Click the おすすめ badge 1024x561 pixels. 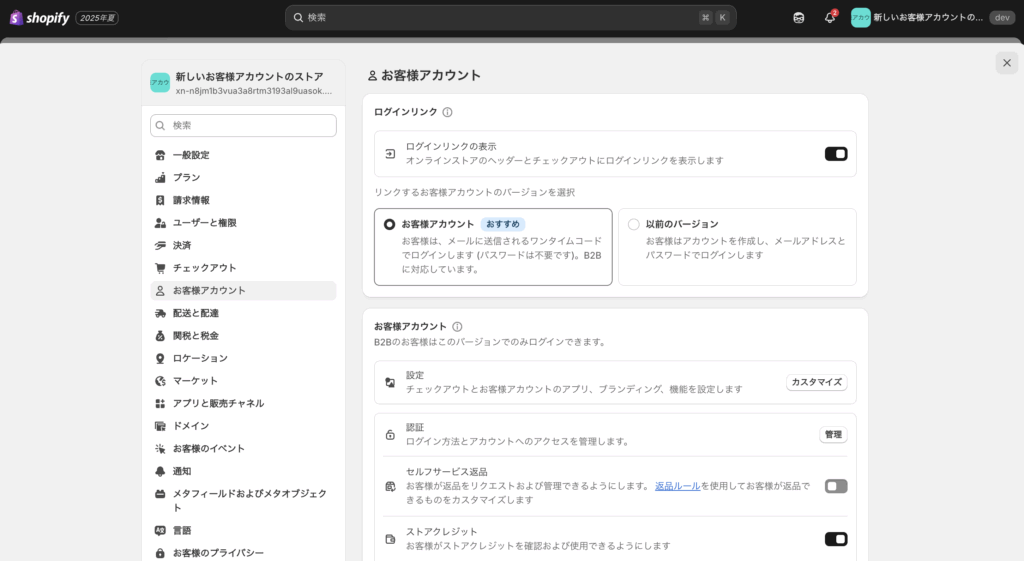503,224
